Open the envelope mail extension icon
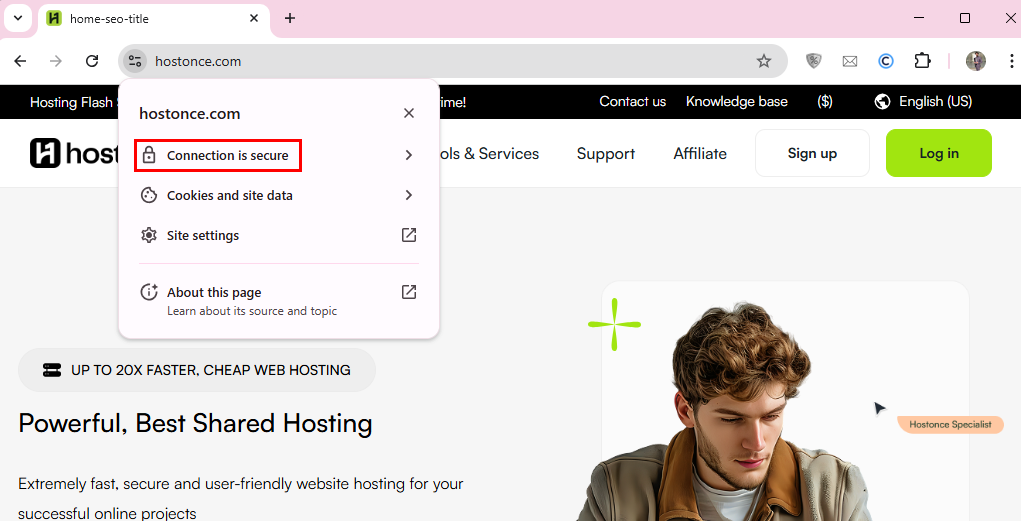 (850, 61)
